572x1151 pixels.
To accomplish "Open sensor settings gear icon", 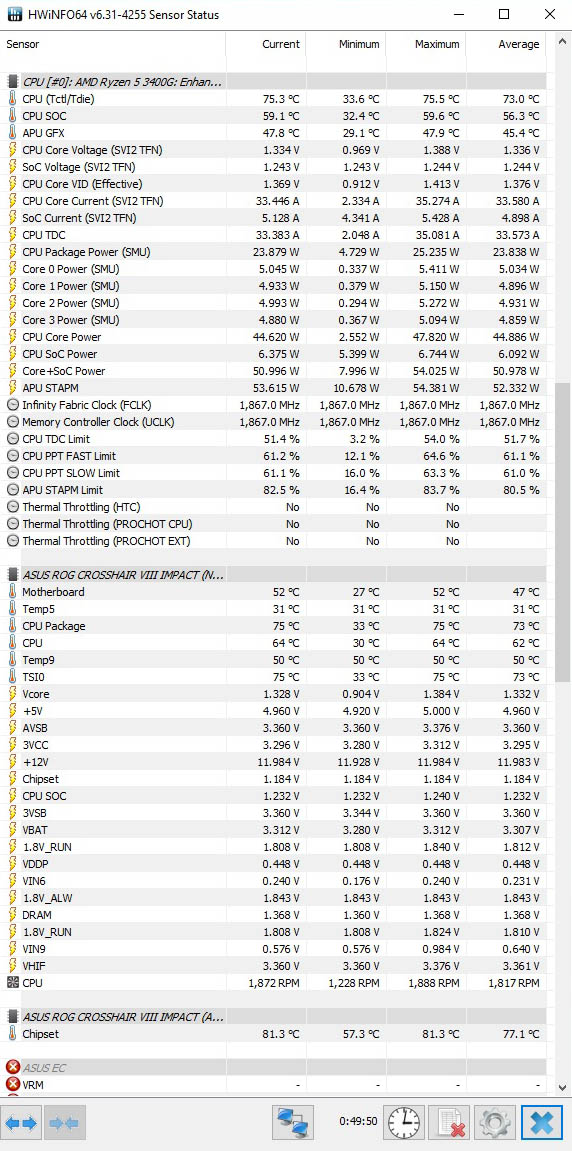I will tap(494, 1122).
